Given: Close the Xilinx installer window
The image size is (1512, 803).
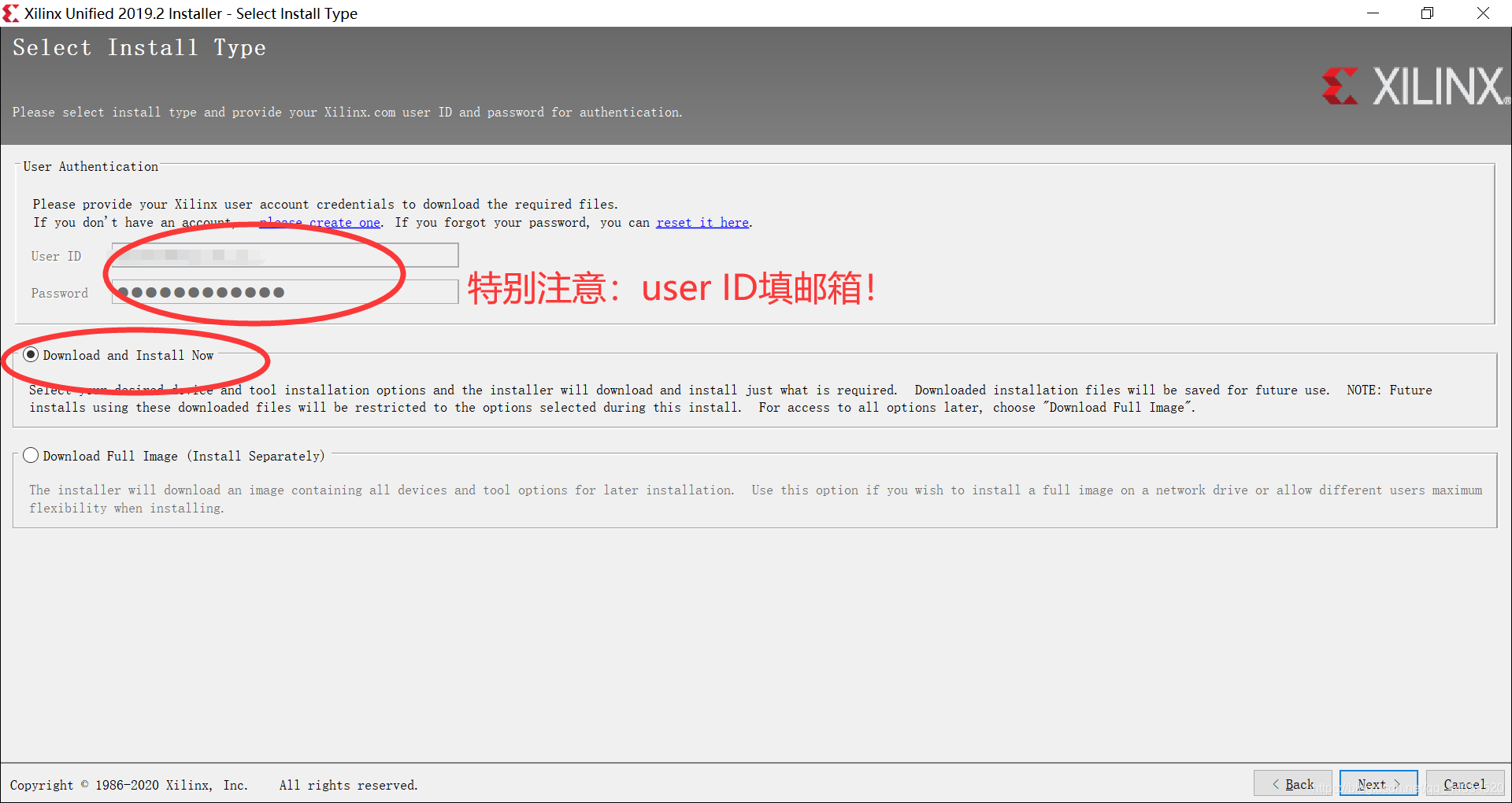Looking at the screenshot, I should pos(1483,13).
